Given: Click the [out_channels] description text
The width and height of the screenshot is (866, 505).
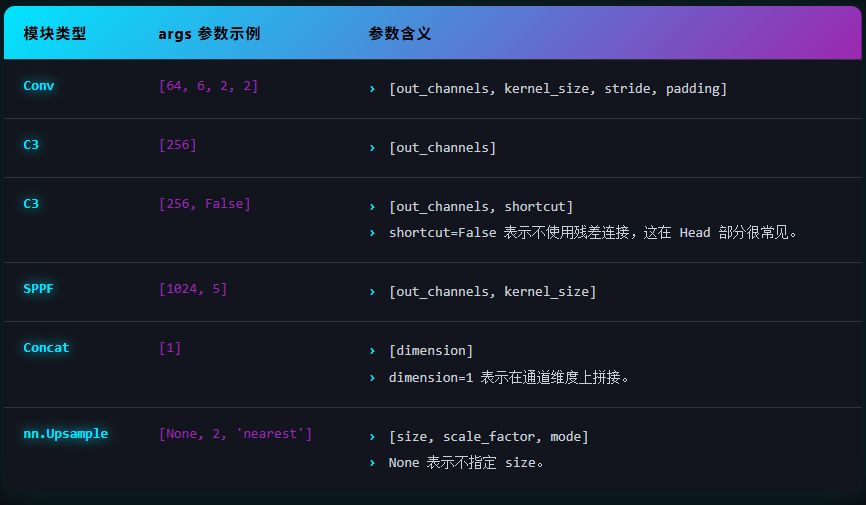Looking at the screenshot, I should pos(442,148).
